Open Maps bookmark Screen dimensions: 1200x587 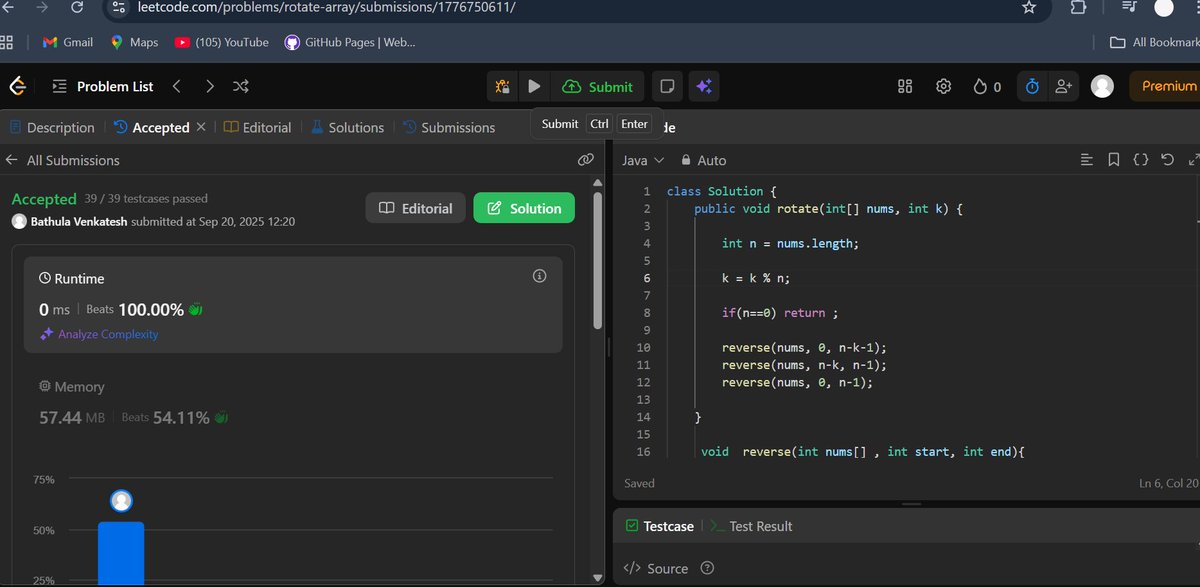point(134,42)
